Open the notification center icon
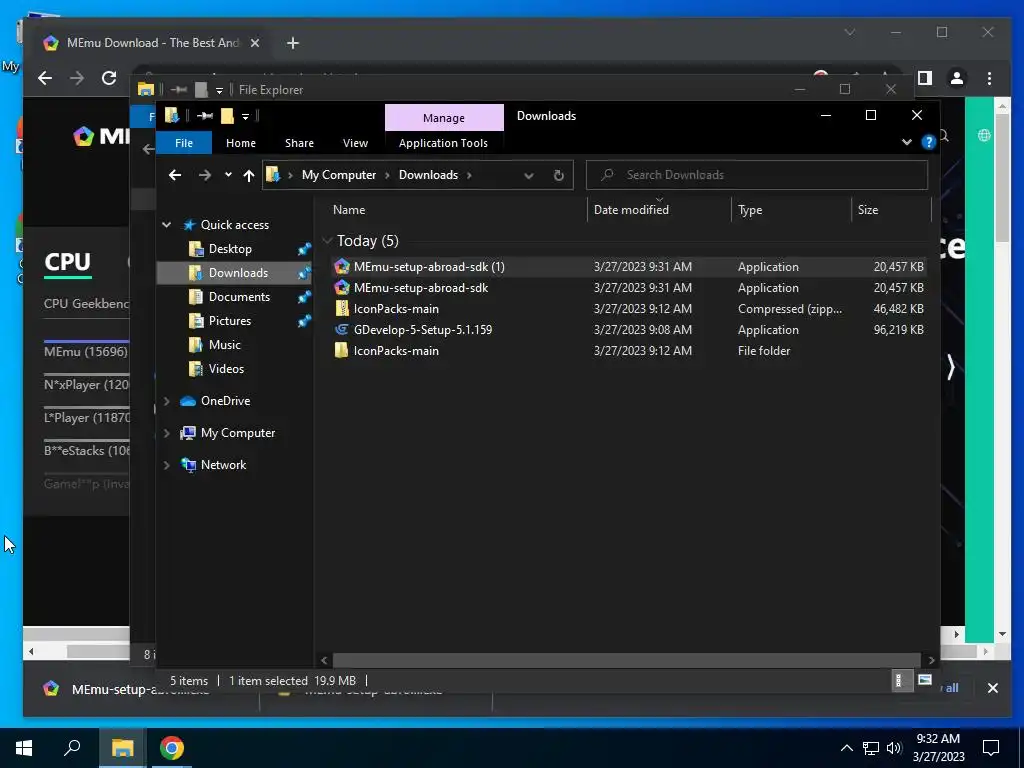The width and height of the screenshot is (1024, 768). 991,748
